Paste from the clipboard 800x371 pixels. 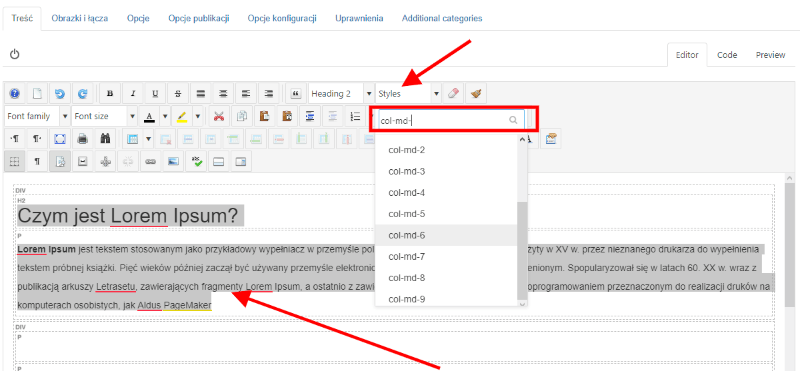tap(264, 116)
